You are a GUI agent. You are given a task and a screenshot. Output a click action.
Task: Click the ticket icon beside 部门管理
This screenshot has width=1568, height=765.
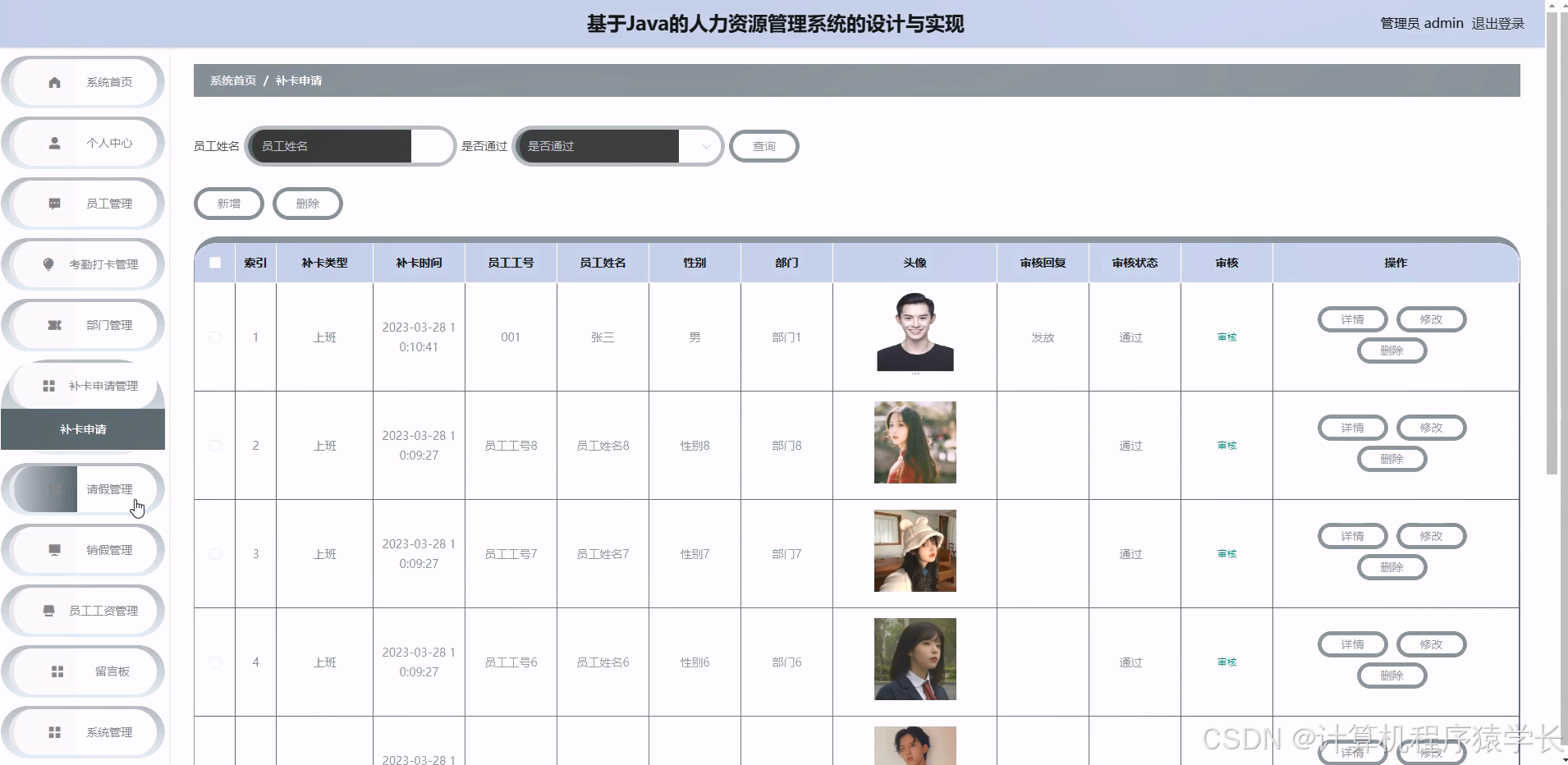pyautogui.click(x=54, y=325)
